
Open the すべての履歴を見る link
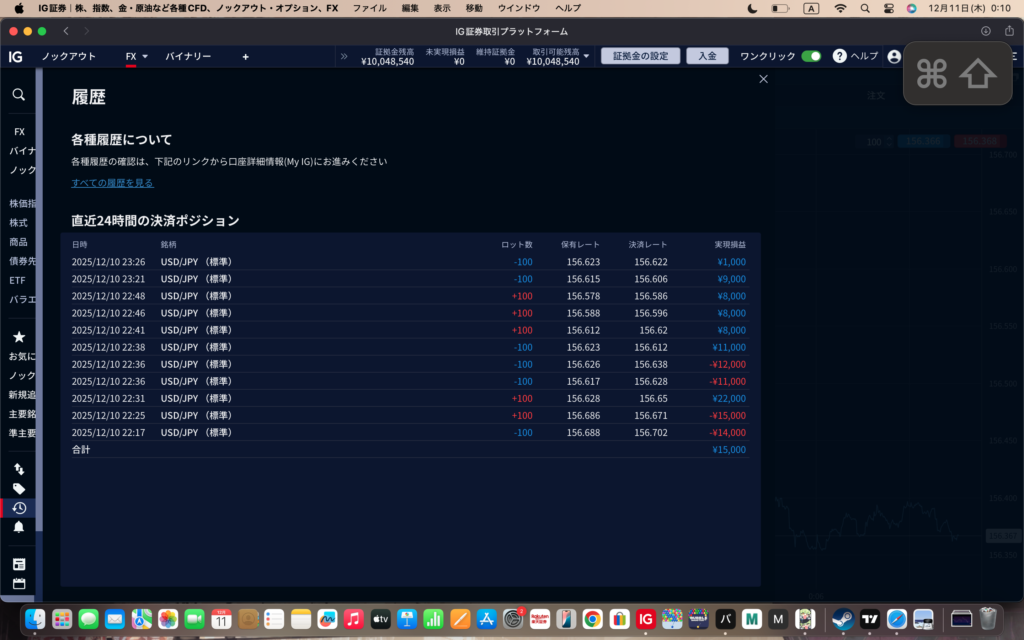(x=112, y=183)
